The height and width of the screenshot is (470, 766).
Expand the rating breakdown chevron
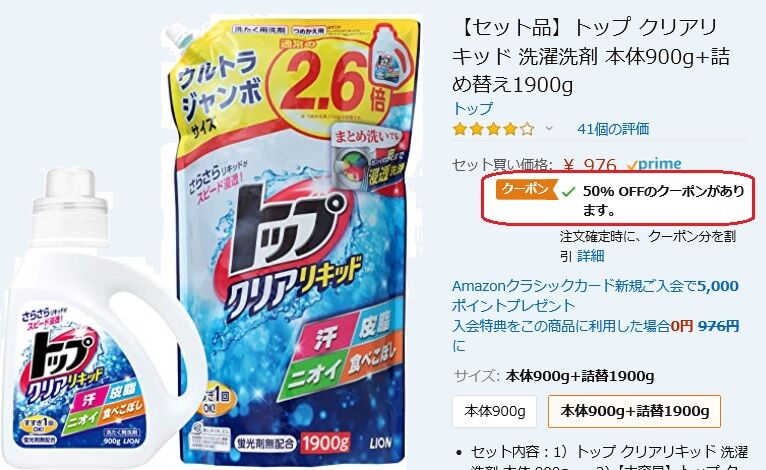click(549, 129)
